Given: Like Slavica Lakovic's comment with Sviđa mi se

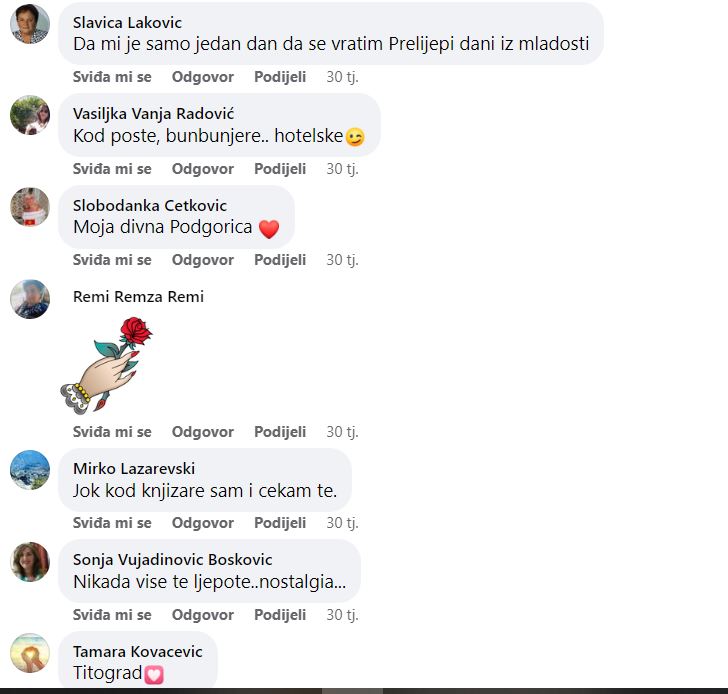Looking at the screenshot, I should click(x=112, y=77).
